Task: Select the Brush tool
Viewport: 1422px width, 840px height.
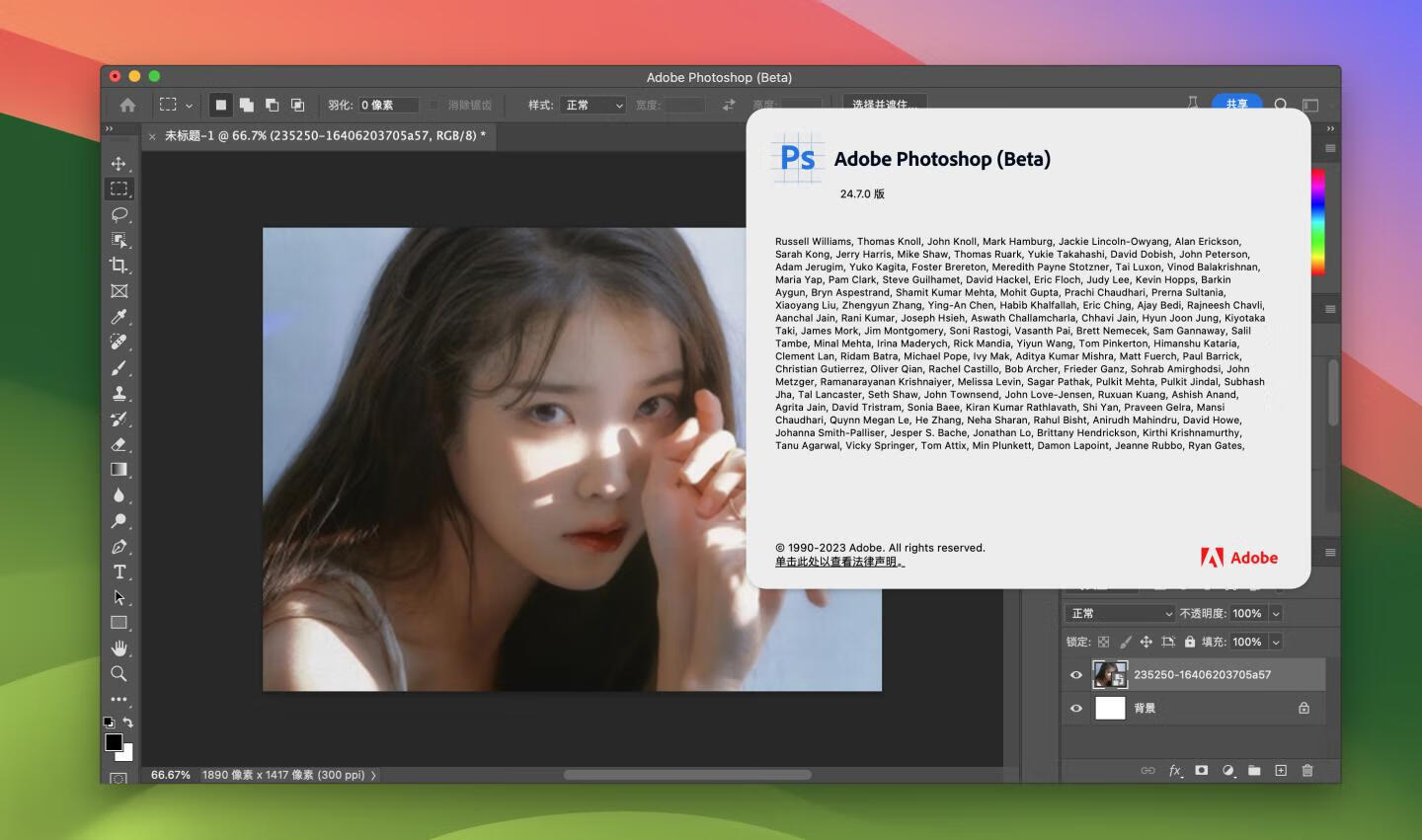Action: click(118, 368)
